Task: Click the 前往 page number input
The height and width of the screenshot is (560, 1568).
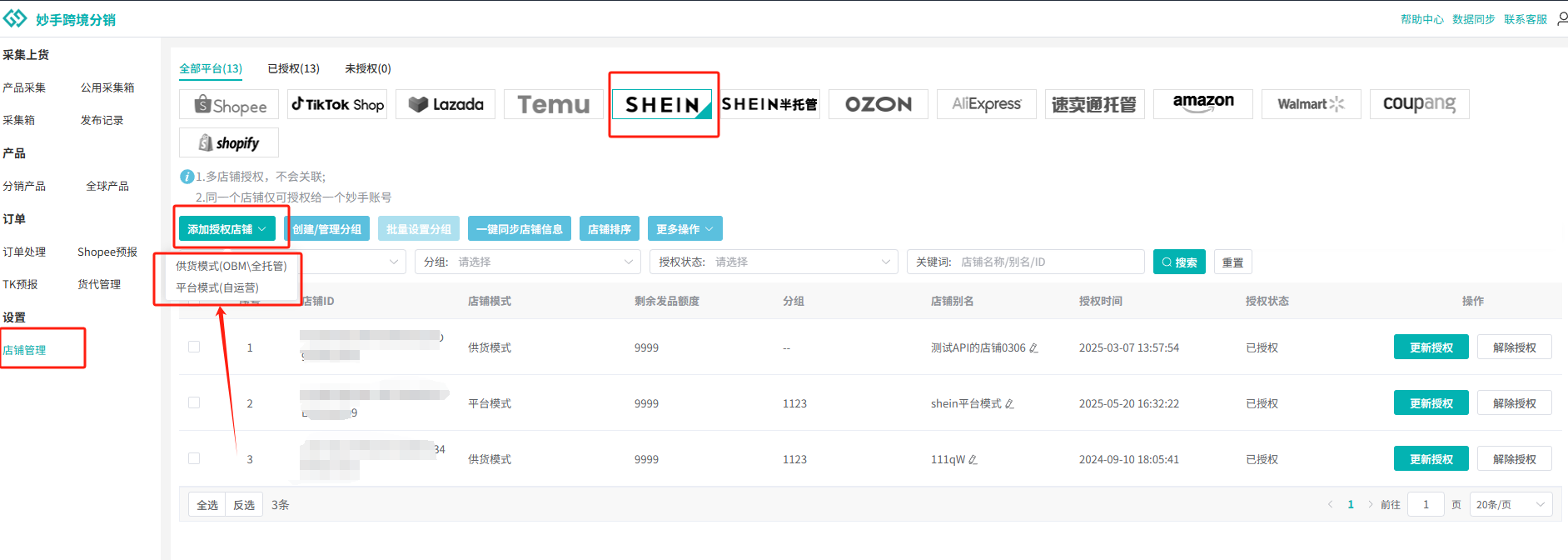Action: [1426, 505]
